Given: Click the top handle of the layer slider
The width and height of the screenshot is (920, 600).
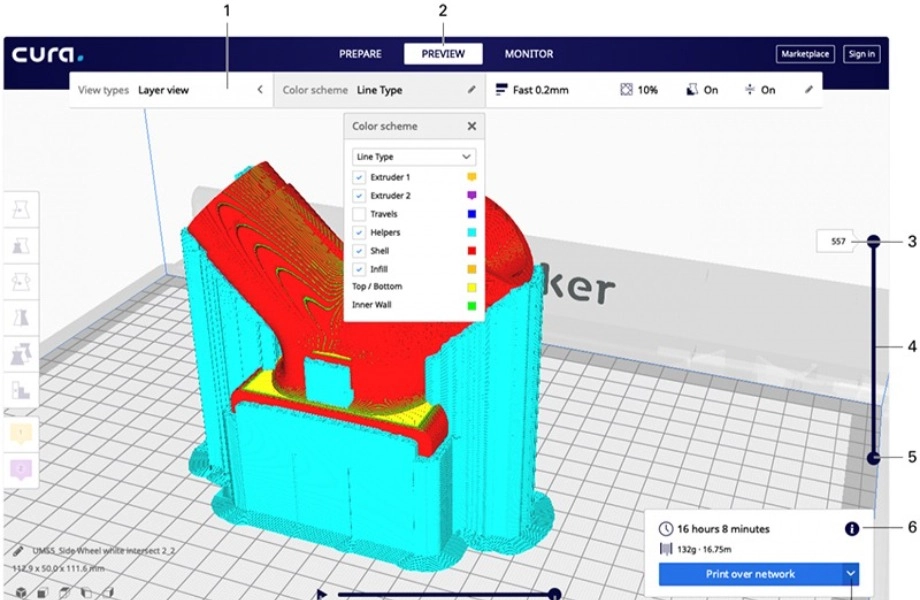Looking at the screenshot, I should [873, 241].
